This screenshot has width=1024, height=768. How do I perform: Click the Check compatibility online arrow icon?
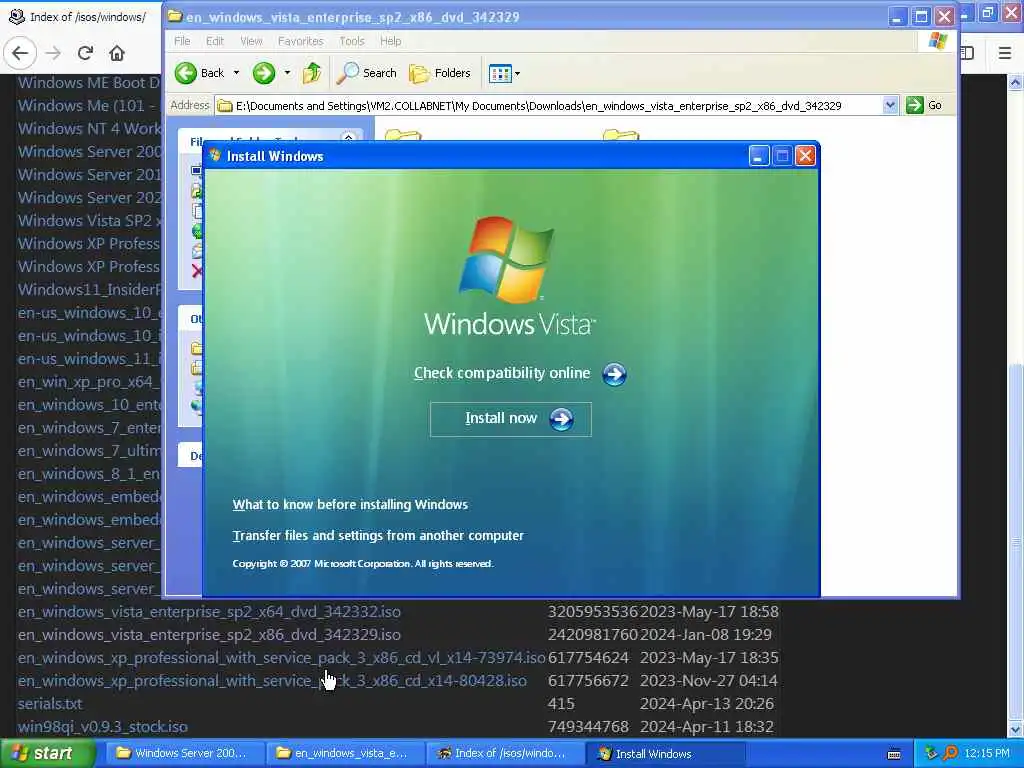[614, 374]
